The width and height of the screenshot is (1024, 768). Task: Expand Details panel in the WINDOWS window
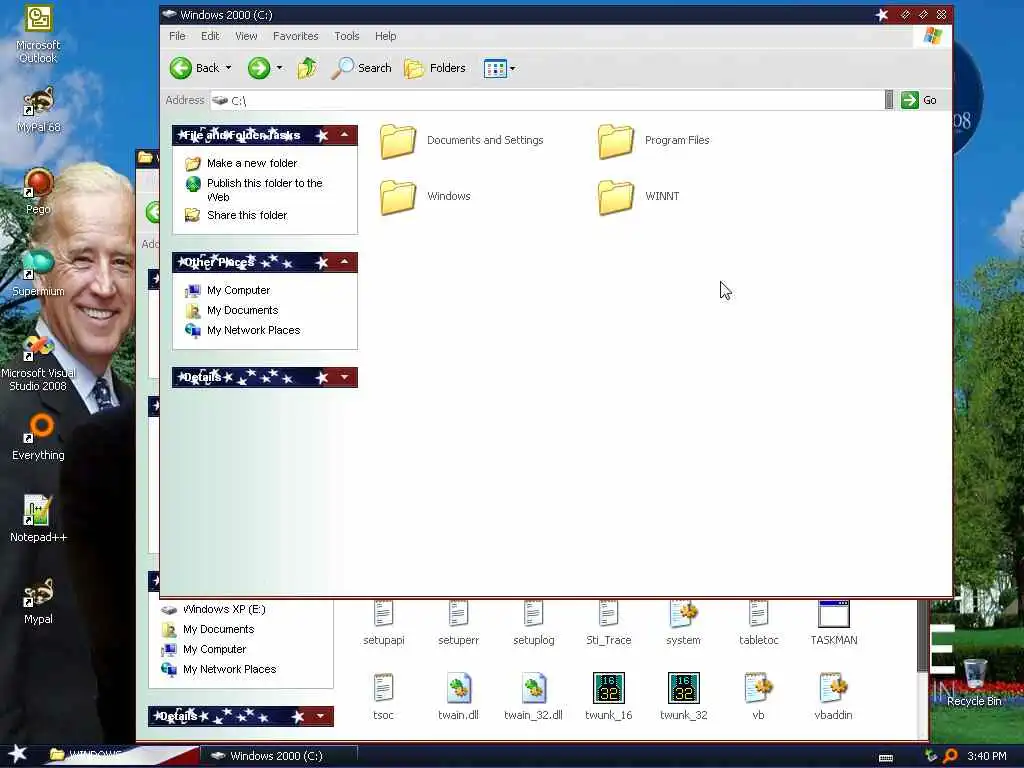(x=320, y=716)
